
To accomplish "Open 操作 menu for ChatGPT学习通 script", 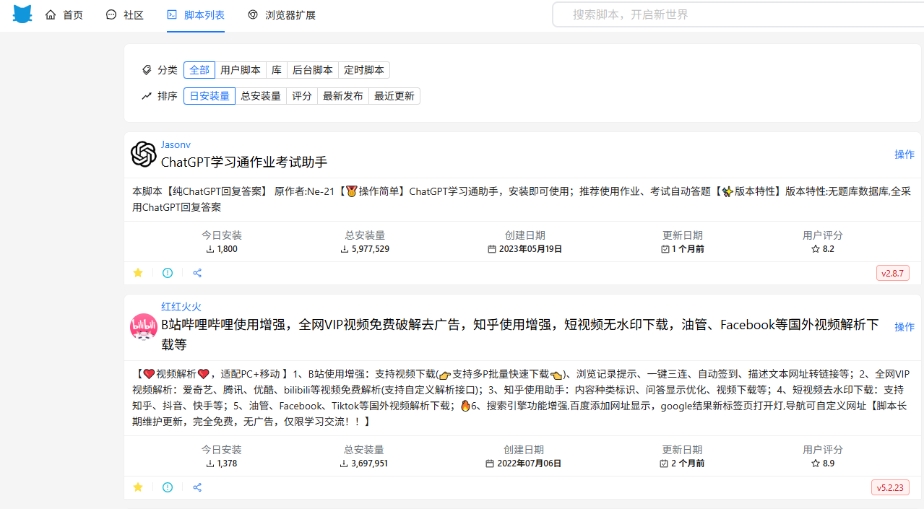I will pyautogui.click(x=904, y=154).
